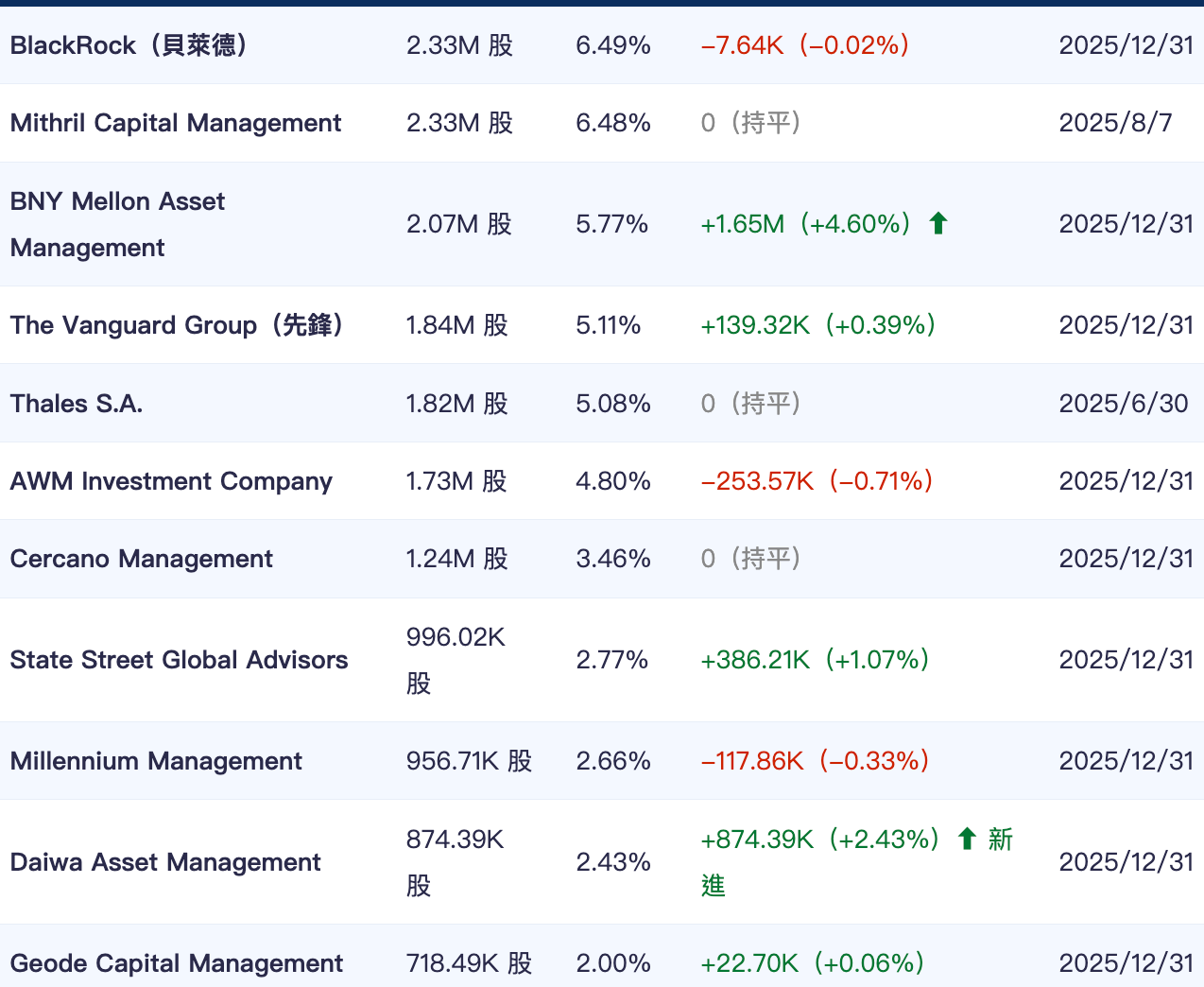Click the 956.71K 股 share count

point(470,761)
